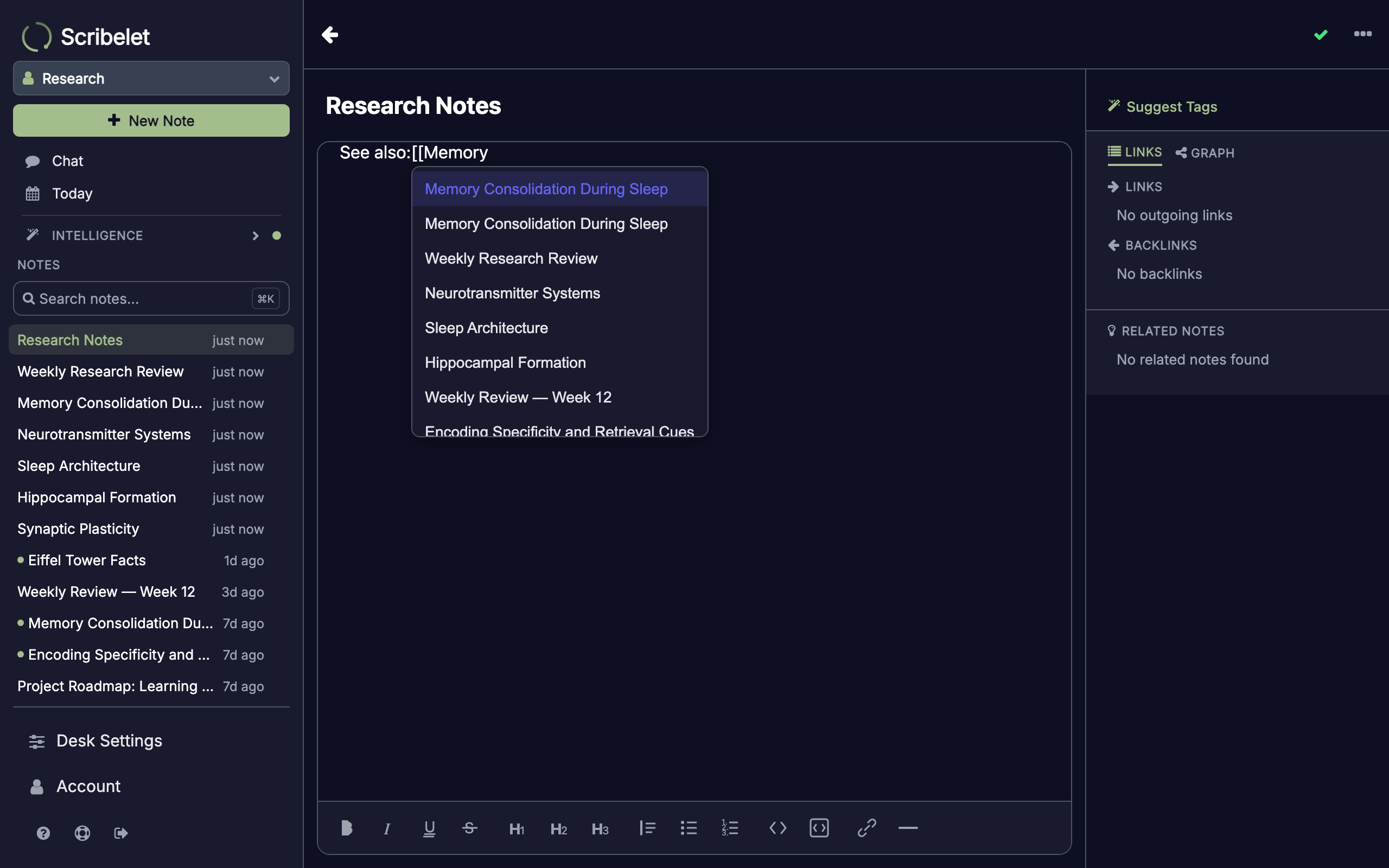Set Heading 2 style
Screen dimensions: 1389x868
pyautogui.click(x=558, y=829)
